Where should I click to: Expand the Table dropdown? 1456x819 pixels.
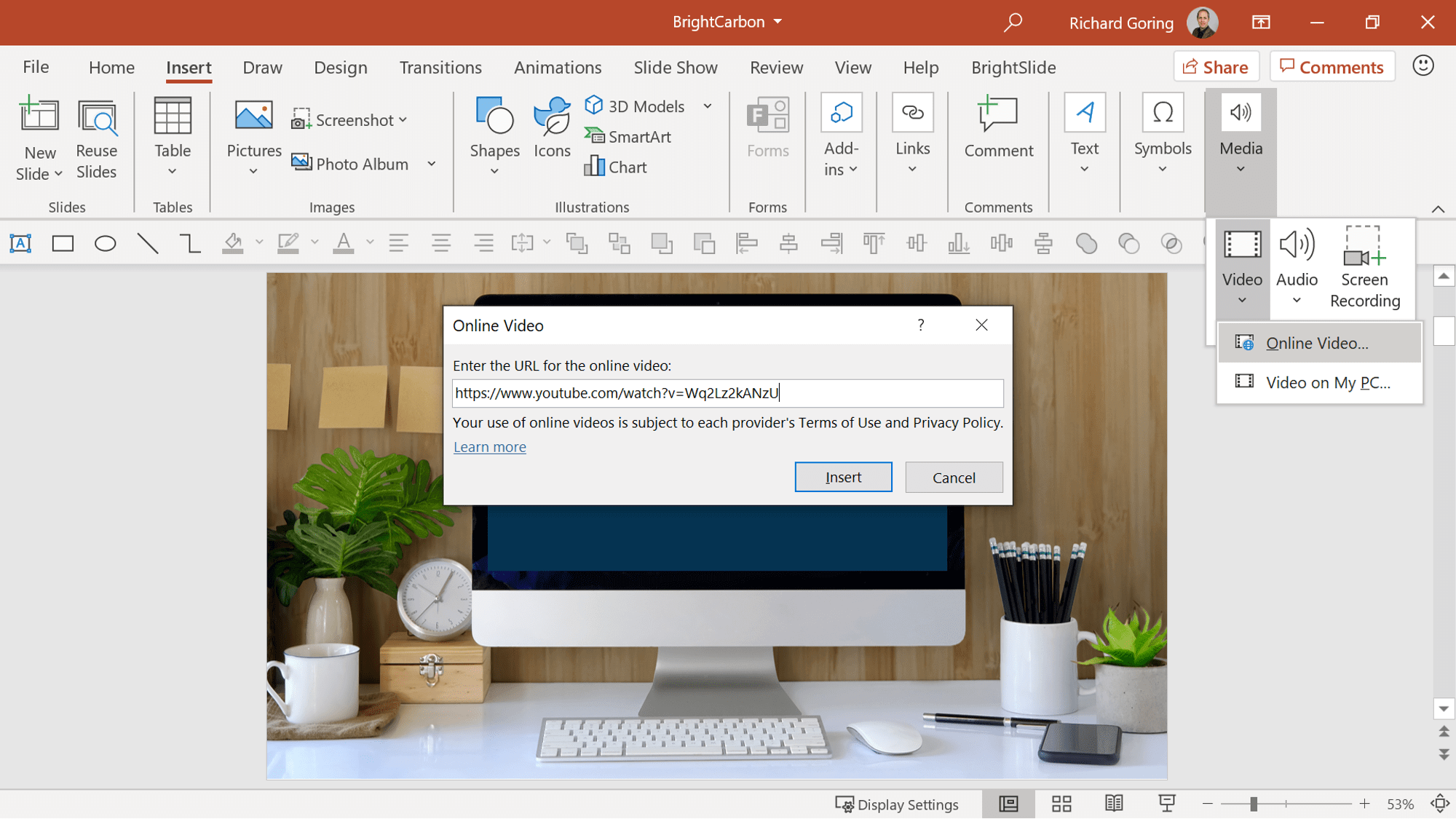[172, 169]
